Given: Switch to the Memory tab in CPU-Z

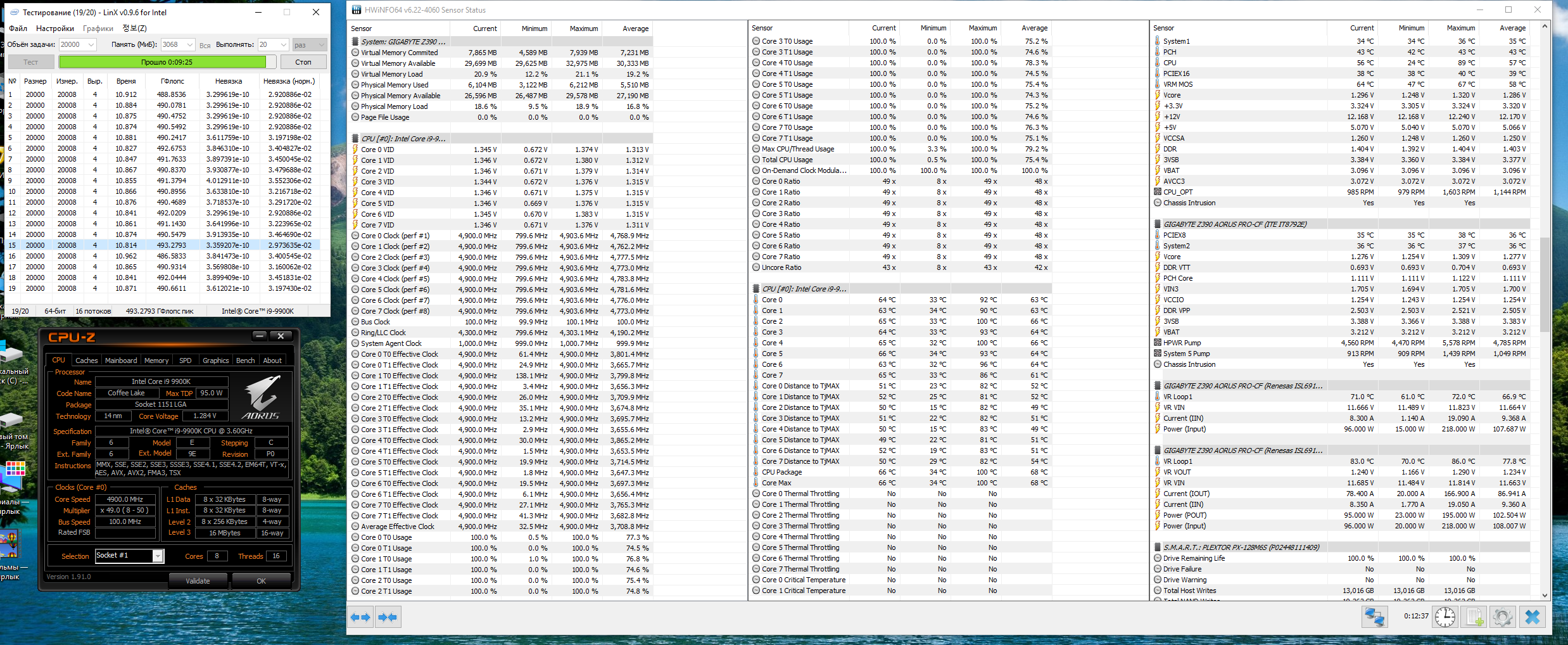Looking at the screenshot, I should coord(156,361).
